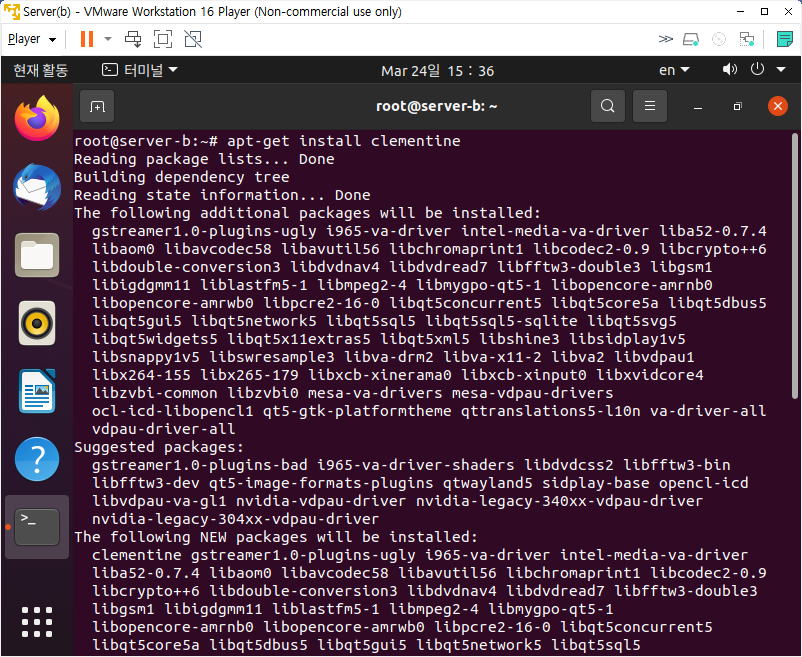Click the Send Ctrl+Alt+Del icon in the VMware toolbar
The image size is (802, 657).
coord(133,39)
